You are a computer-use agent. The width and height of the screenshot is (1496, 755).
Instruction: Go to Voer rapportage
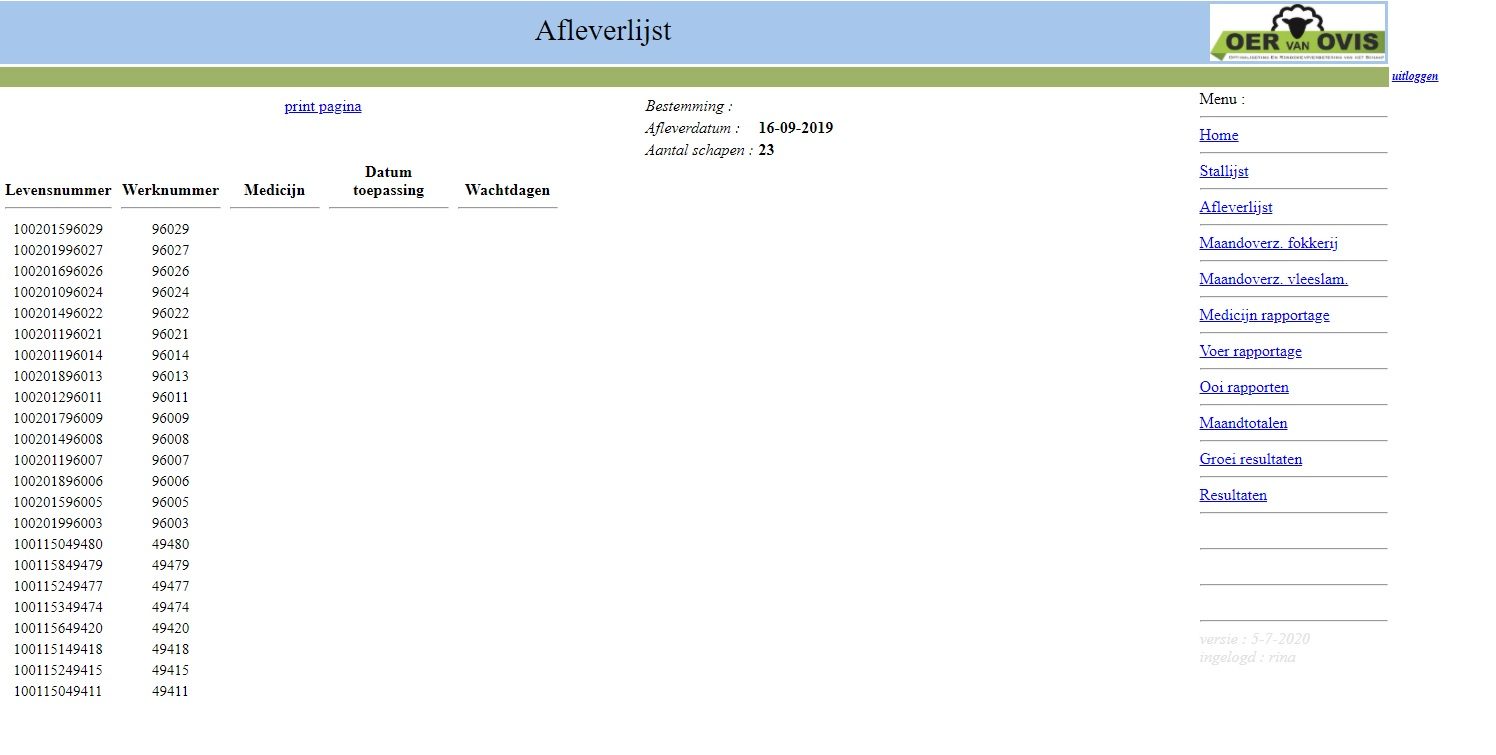1250,351
